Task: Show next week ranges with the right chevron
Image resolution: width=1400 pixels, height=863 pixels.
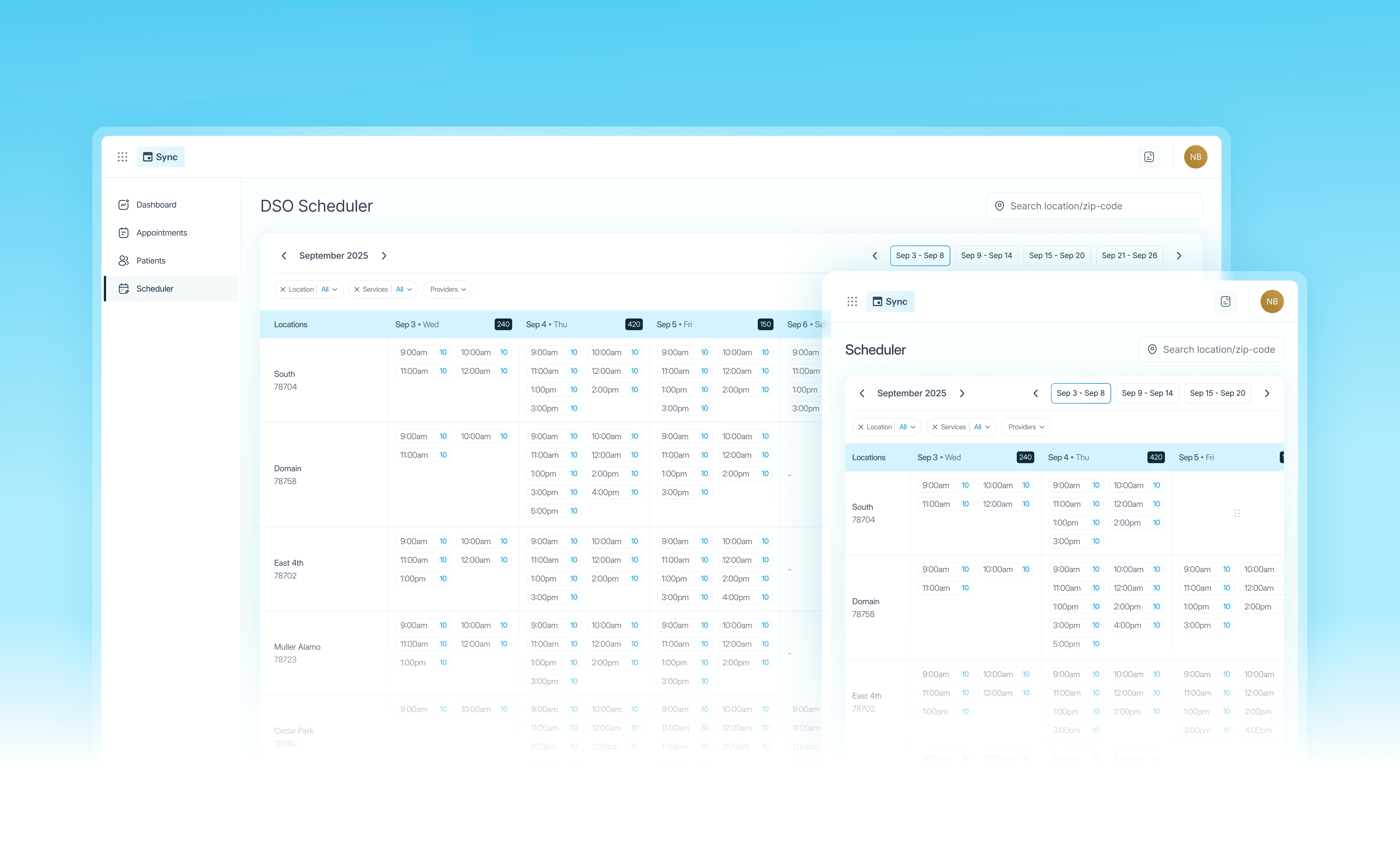Action: coord(1179,256)
